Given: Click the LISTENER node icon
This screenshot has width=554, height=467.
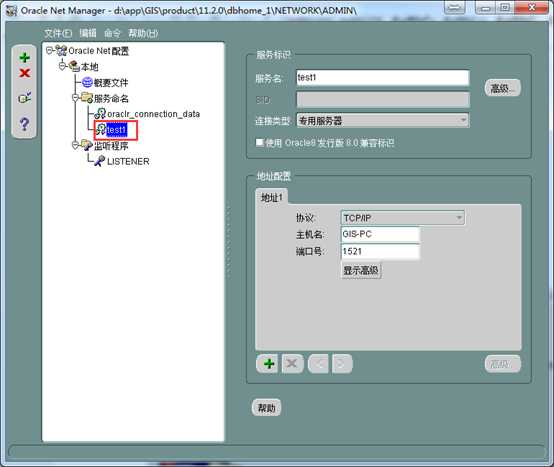Looking at the screenshot, I should [x=100, y=161].
